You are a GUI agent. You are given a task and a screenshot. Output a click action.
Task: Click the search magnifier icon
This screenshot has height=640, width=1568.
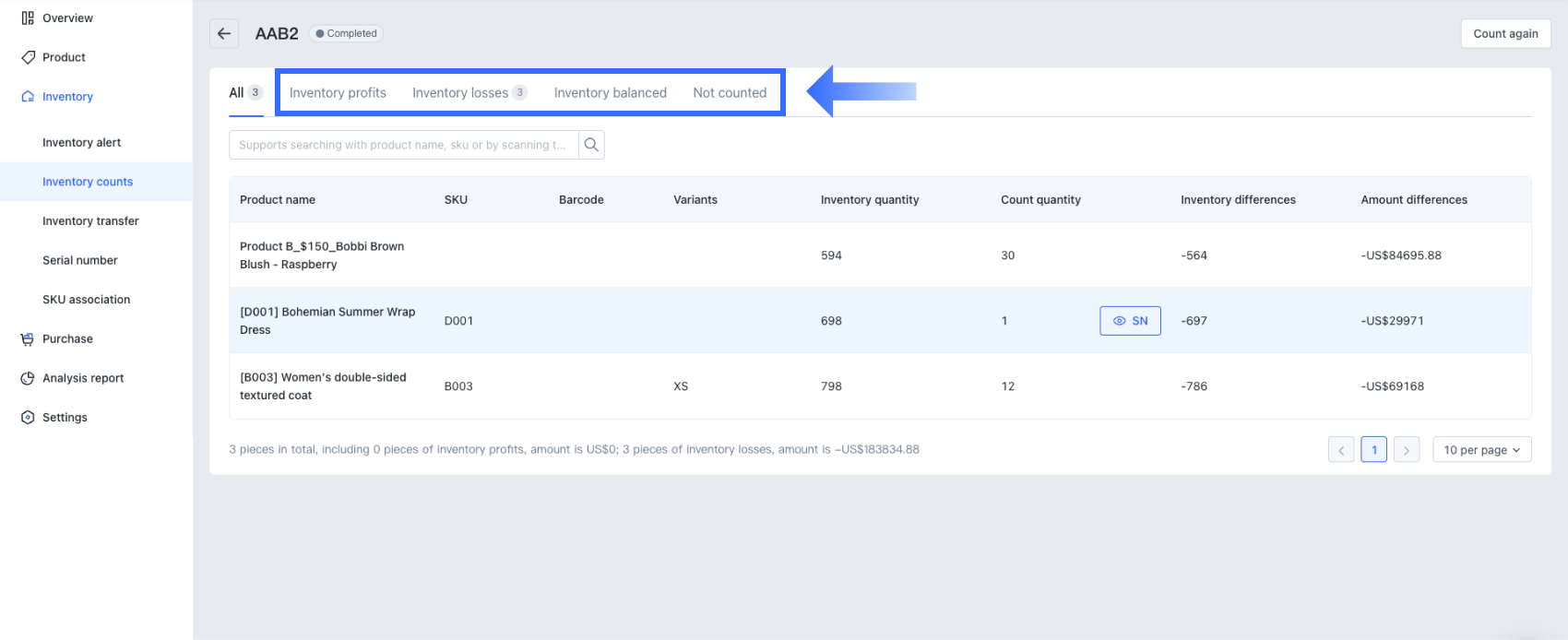(591, 145)
